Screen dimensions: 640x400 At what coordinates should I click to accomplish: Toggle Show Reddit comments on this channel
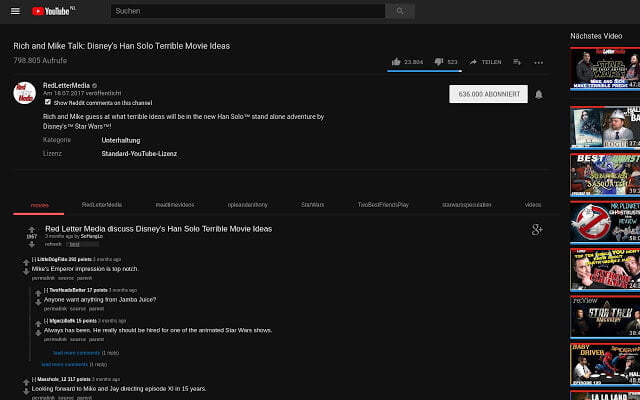(x=48, y=102)
